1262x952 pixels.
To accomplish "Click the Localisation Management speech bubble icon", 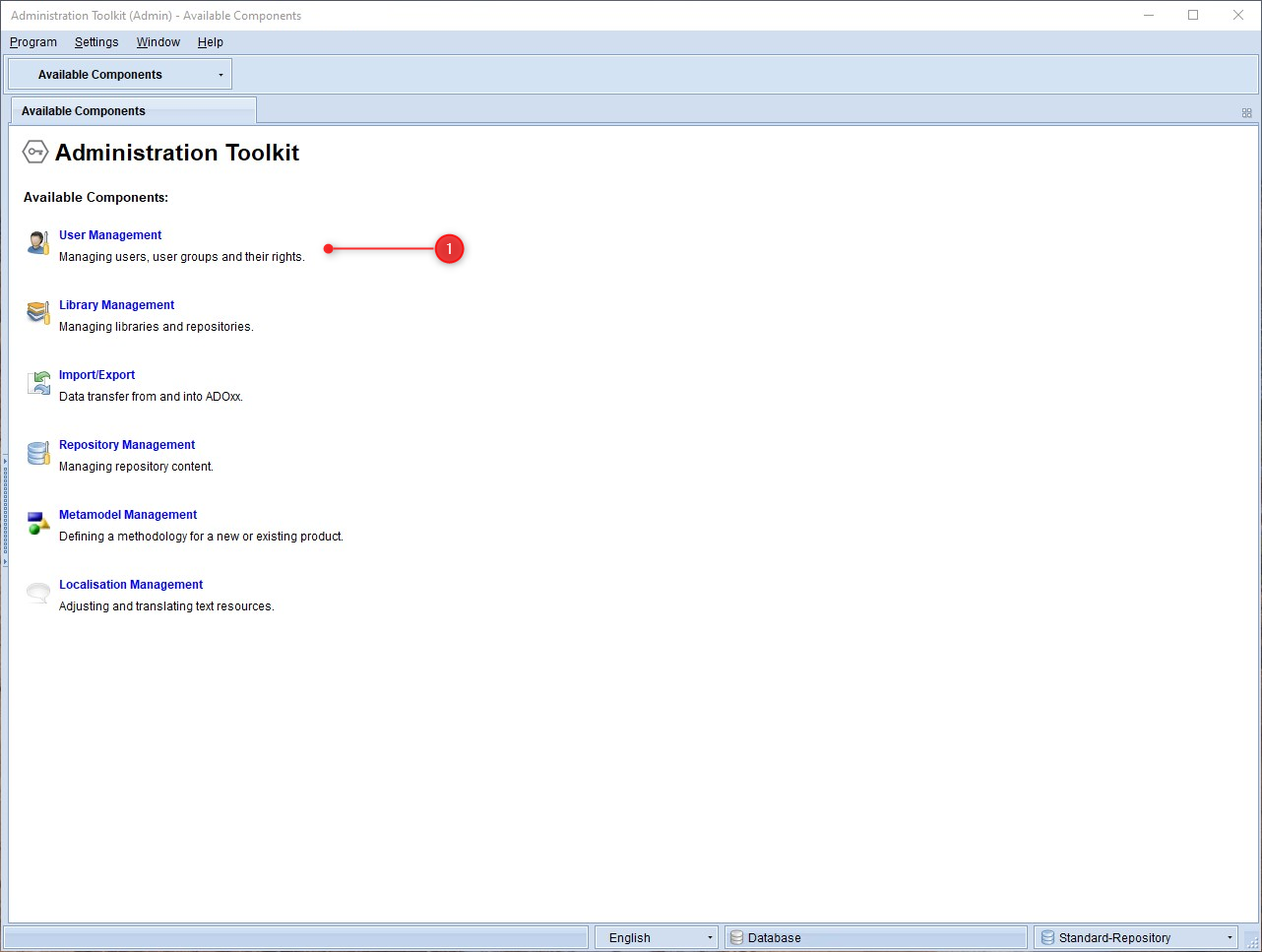I will pos(38,593).
